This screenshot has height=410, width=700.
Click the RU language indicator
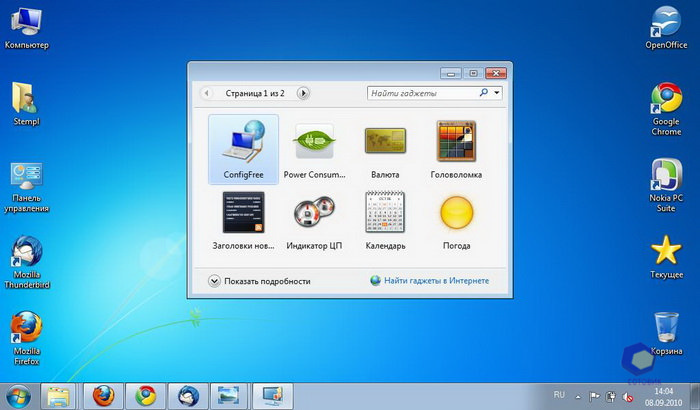559,394
